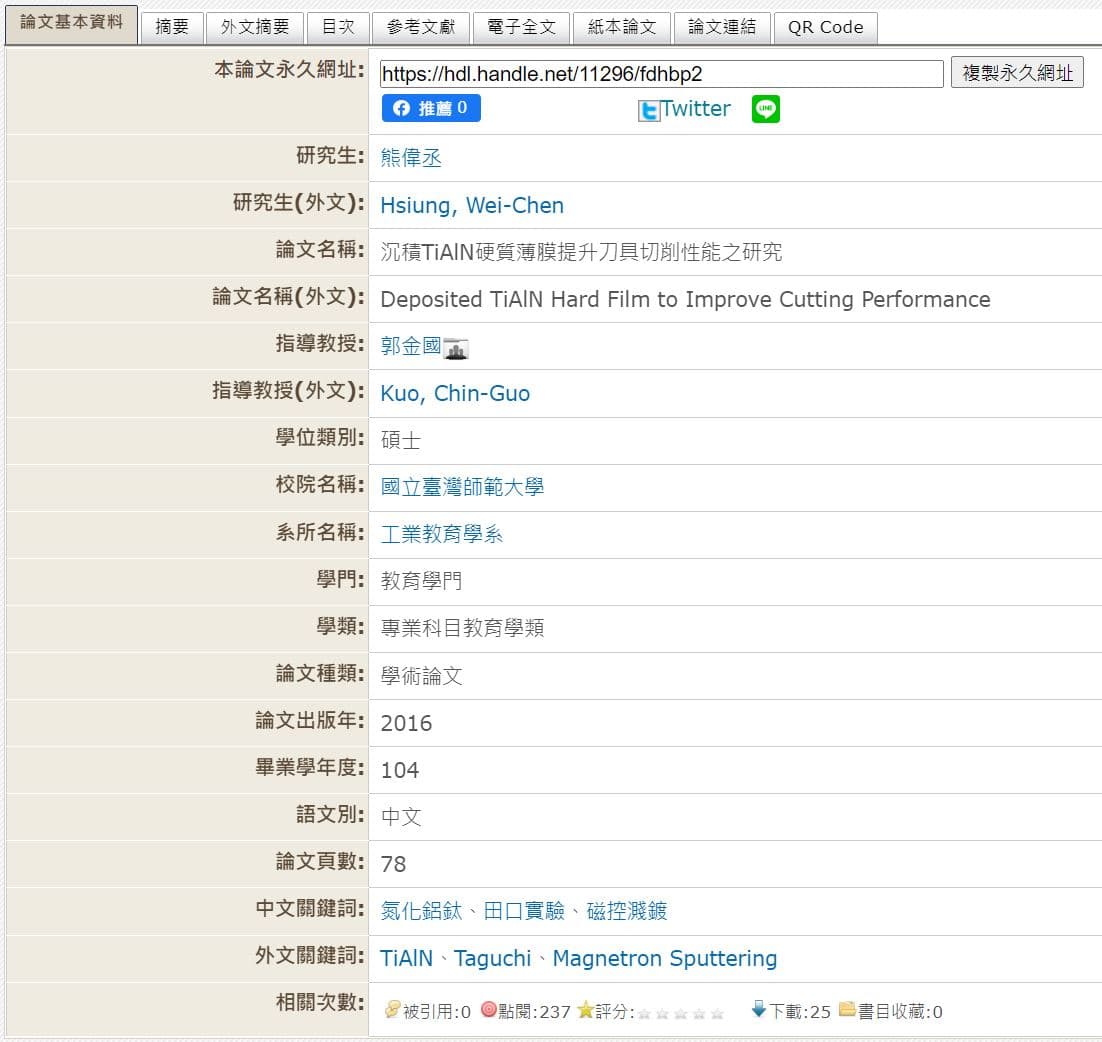Select the 論文連結 tab
1102x1042 pixels.
[722, 27]
